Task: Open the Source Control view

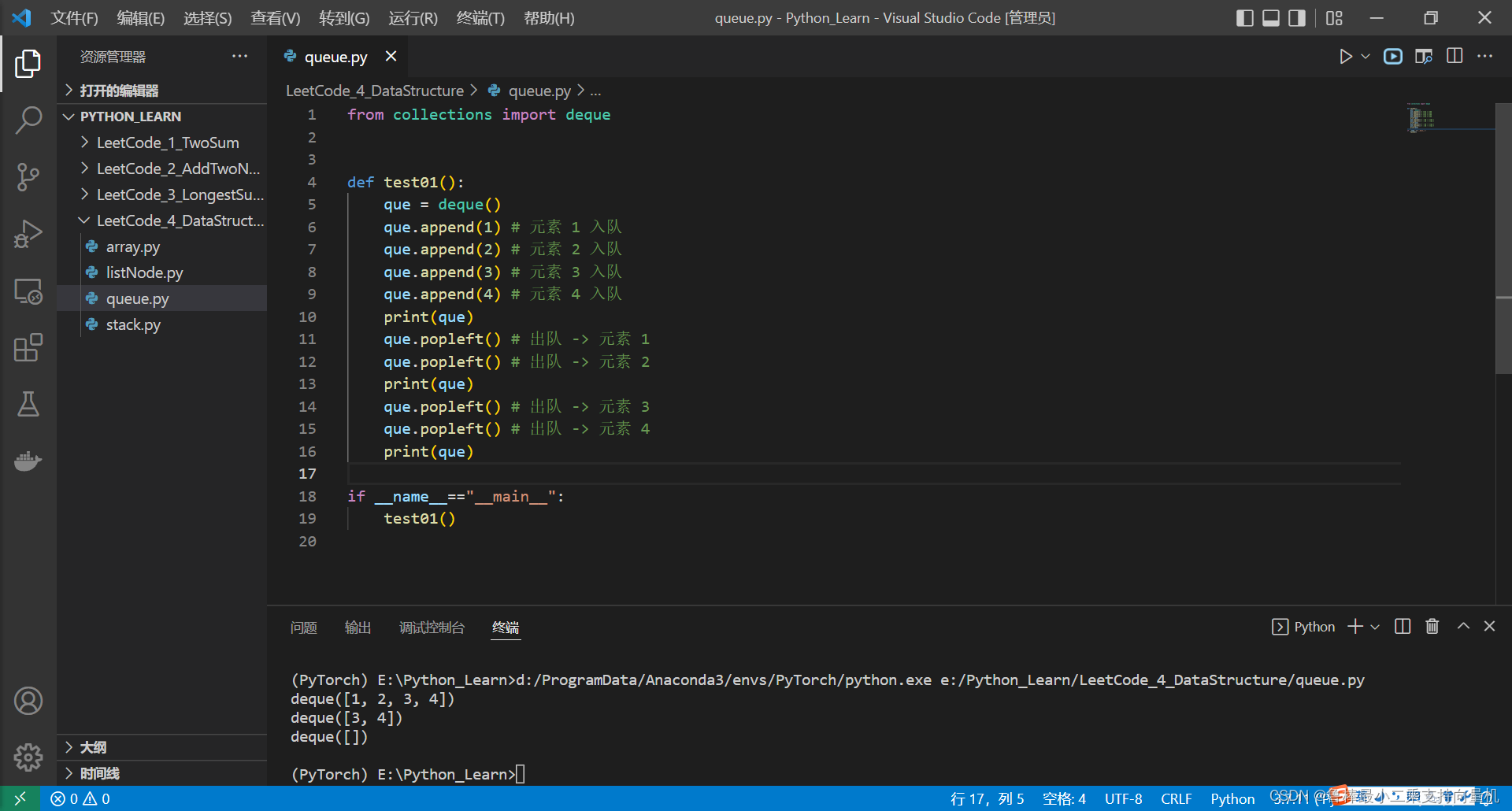Action: click(28, 177)
